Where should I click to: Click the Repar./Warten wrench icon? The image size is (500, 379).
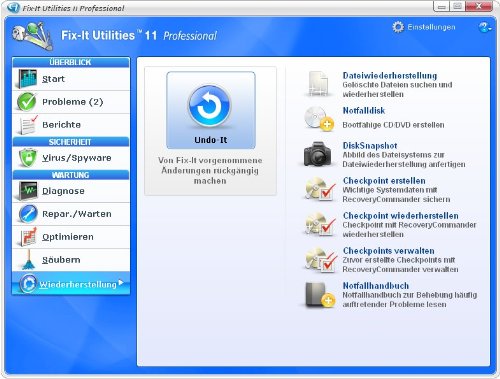[28, 214]
